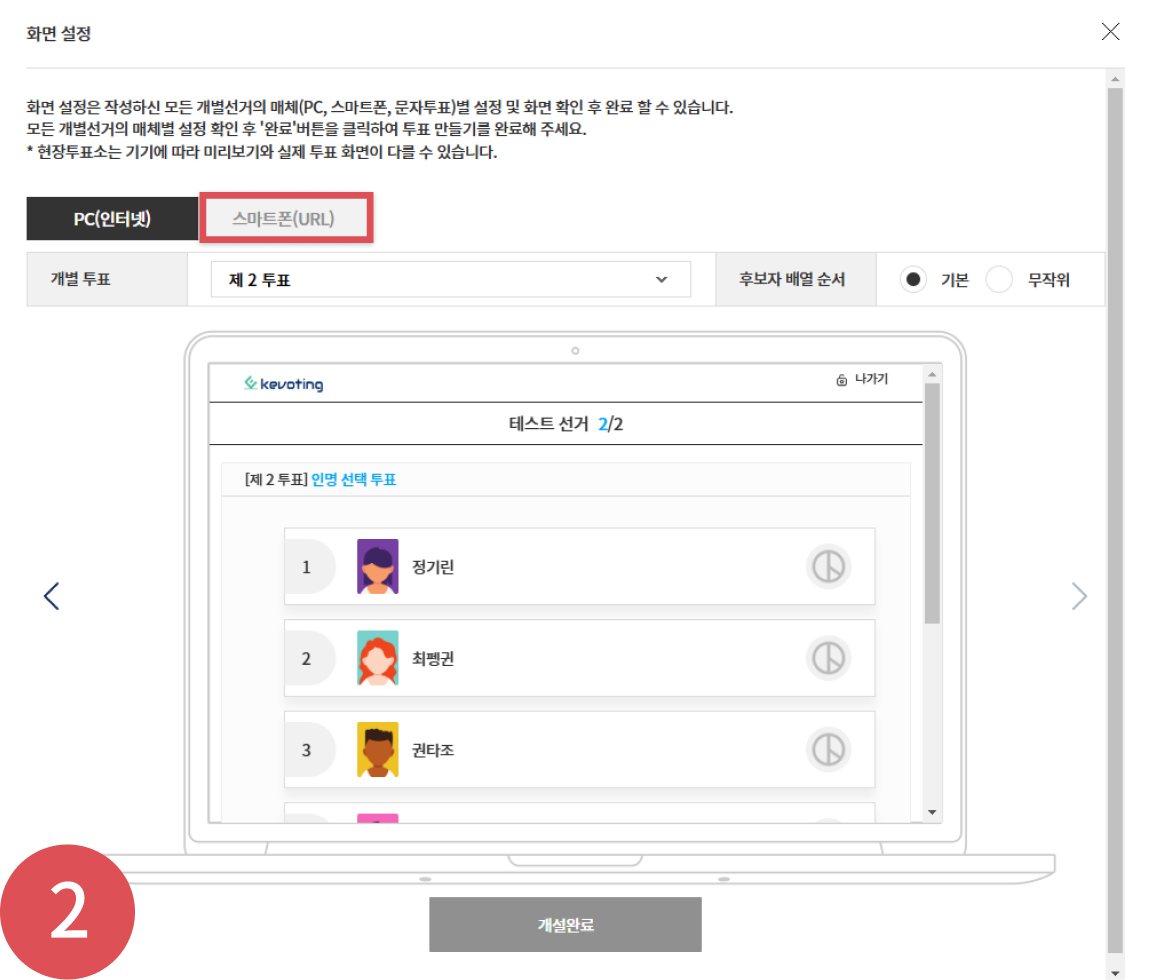Select the 무작위 random order radio
This screenshot has height=980, width=1152.
(x=999, y=280)
